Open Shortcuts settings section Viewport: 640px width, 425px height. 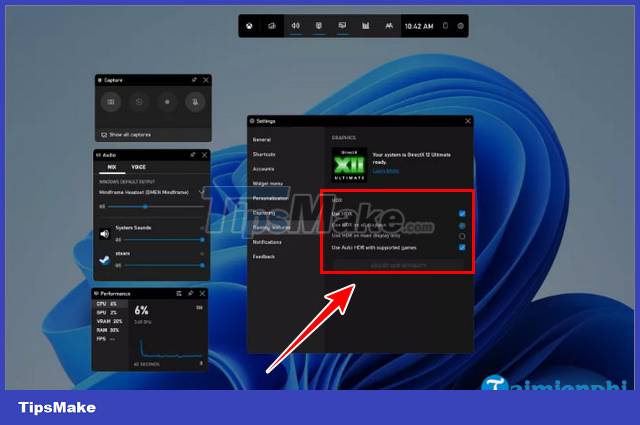264,154
